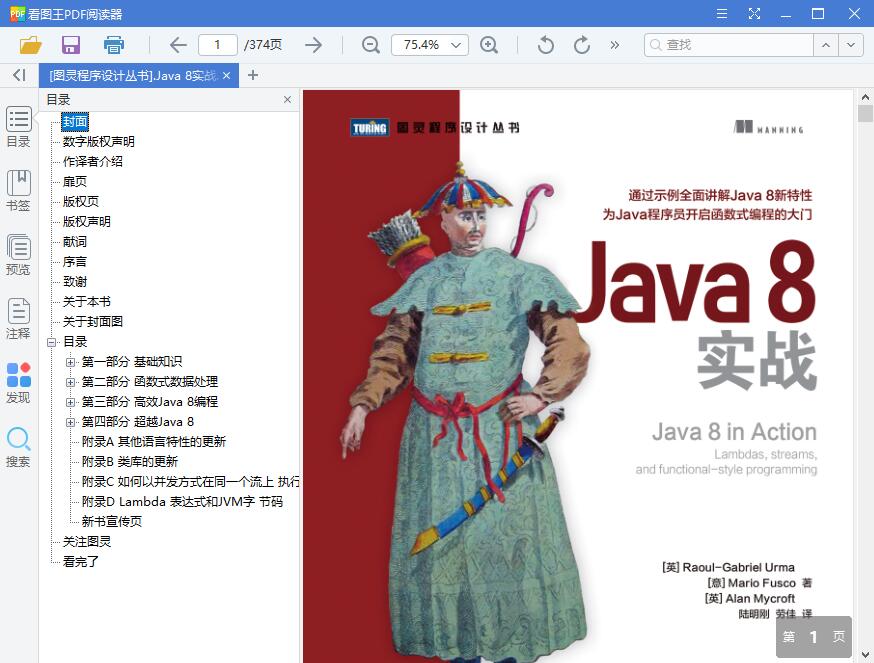Viewport: 874px width, 663px height.
Task: Open 关于本书 outline entry
Action: click(x=86, y=302)
